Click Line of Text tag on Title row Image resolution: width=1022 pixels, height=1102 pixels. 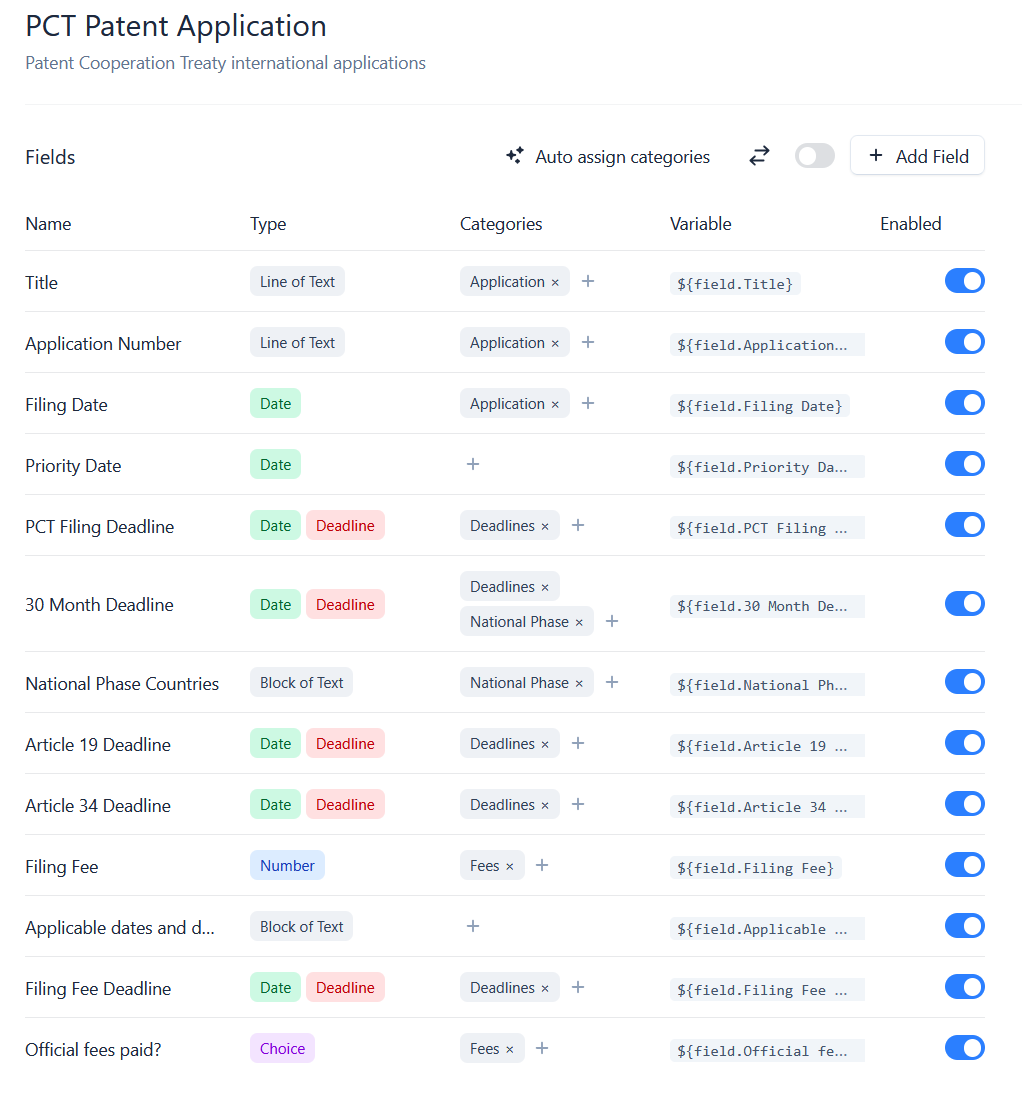pos(297,282)
